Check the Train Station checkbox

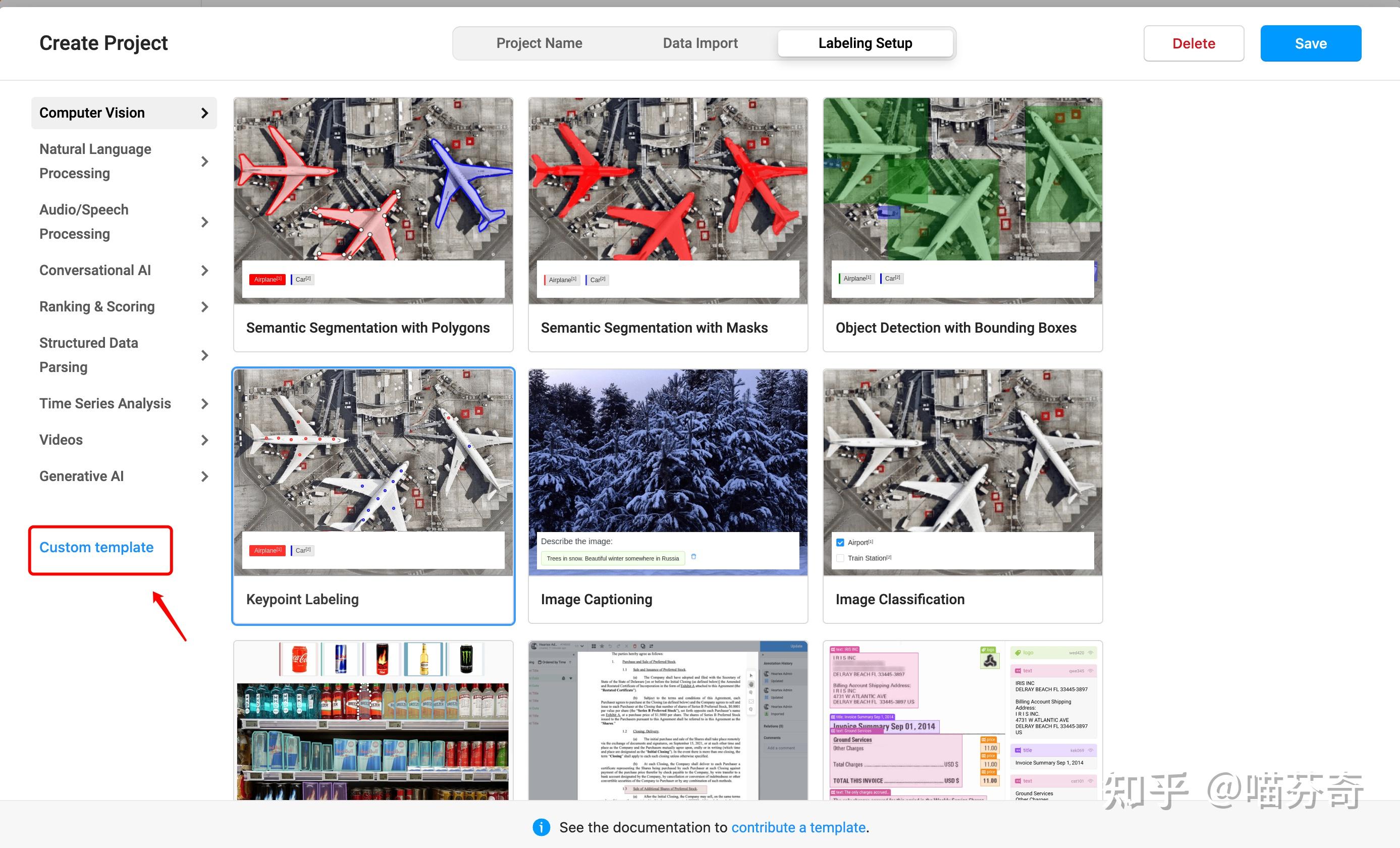point(840,558)
